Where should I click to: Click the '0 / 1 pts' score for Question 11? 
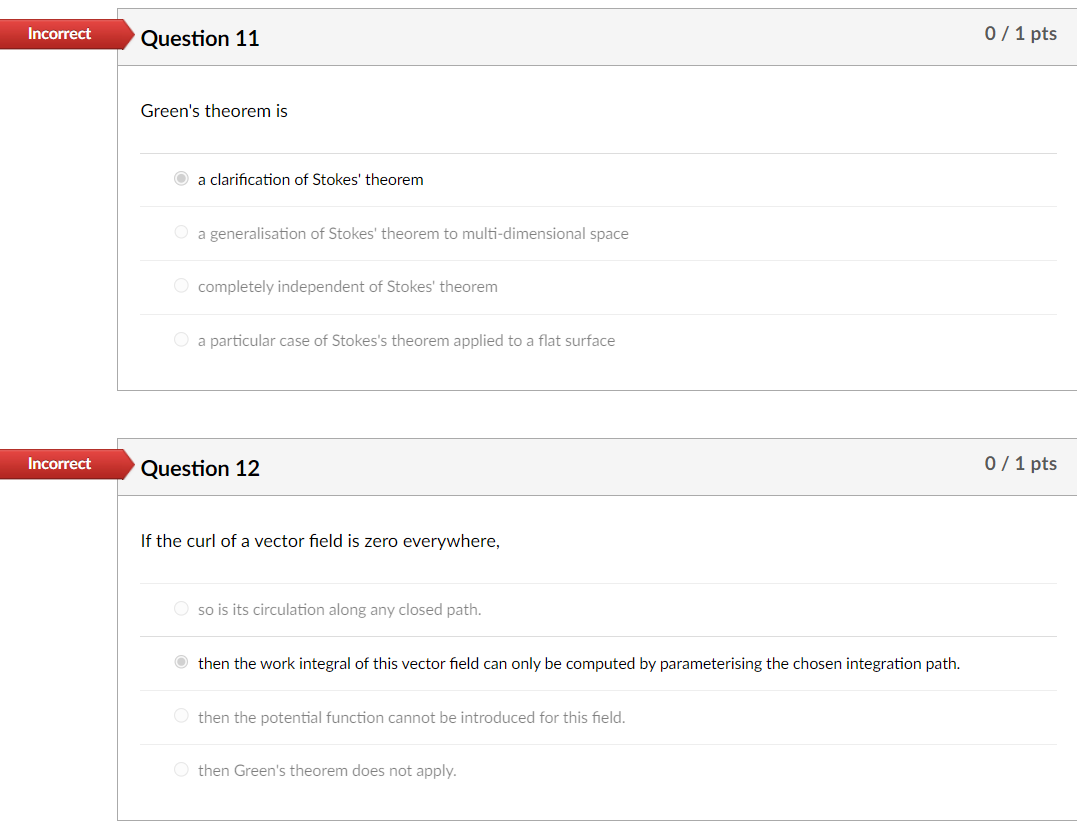click(1020, 33)
